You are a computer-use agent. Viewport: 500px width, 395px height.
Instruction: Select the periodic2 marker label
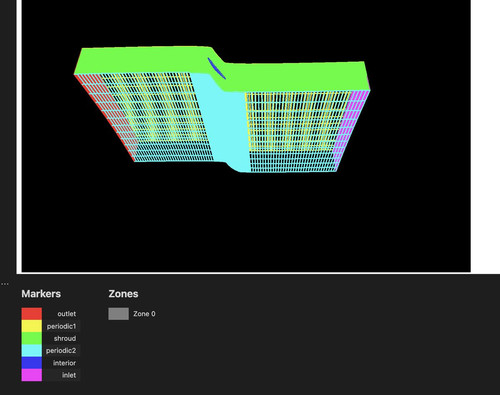click(x=61, y=351)
